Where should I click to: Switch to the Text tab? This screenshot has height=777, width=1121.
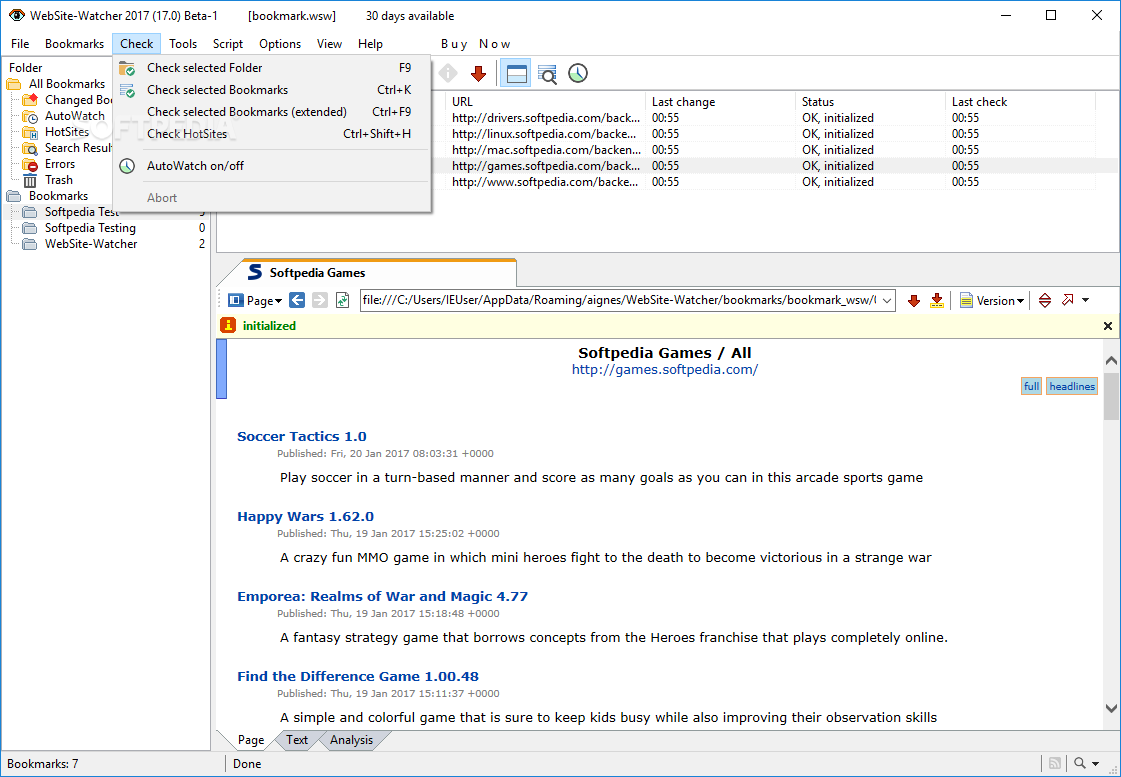click(x=297, y=740)
